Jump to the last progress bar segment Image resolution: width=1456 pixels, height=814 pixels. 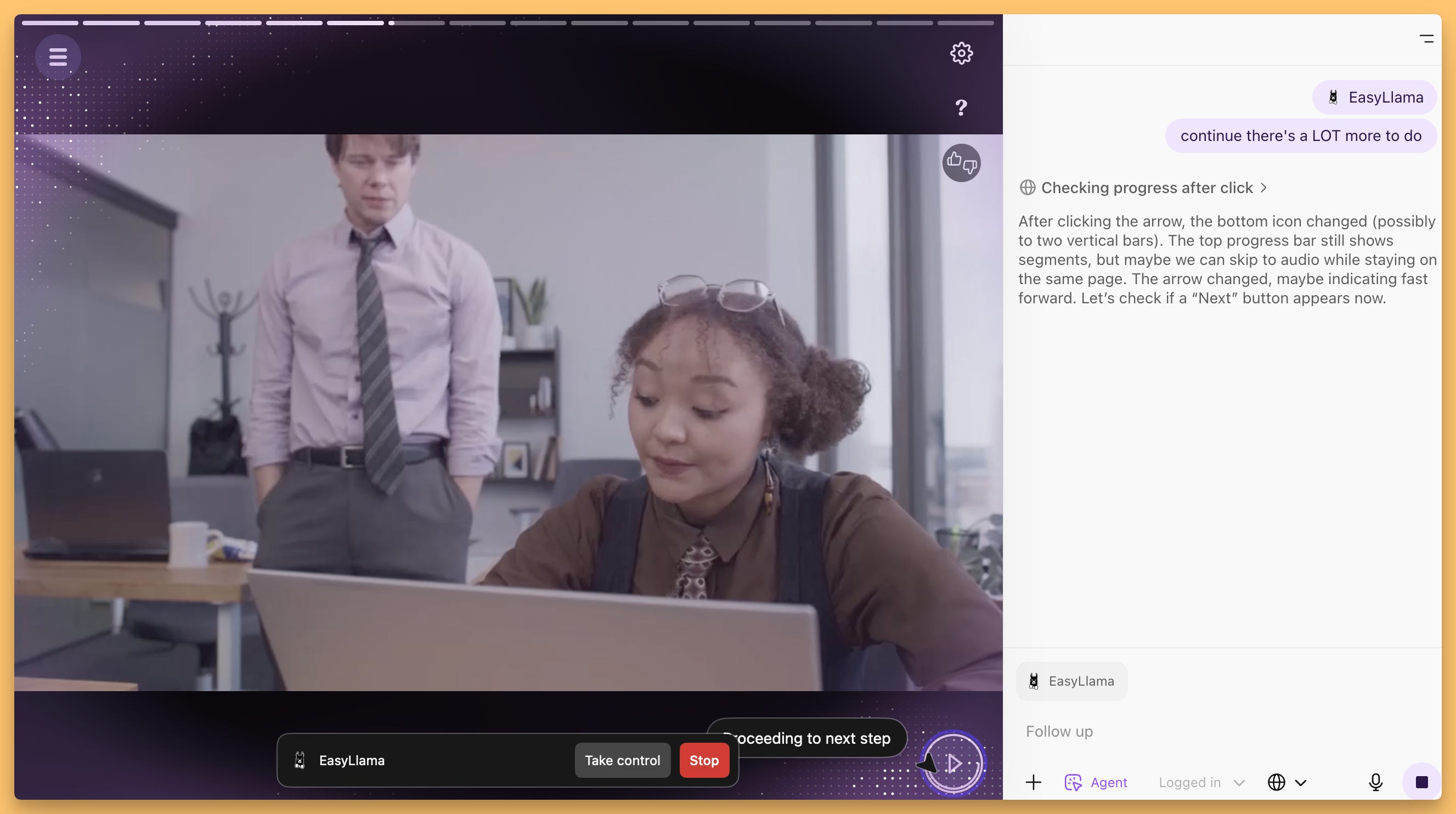966,23
